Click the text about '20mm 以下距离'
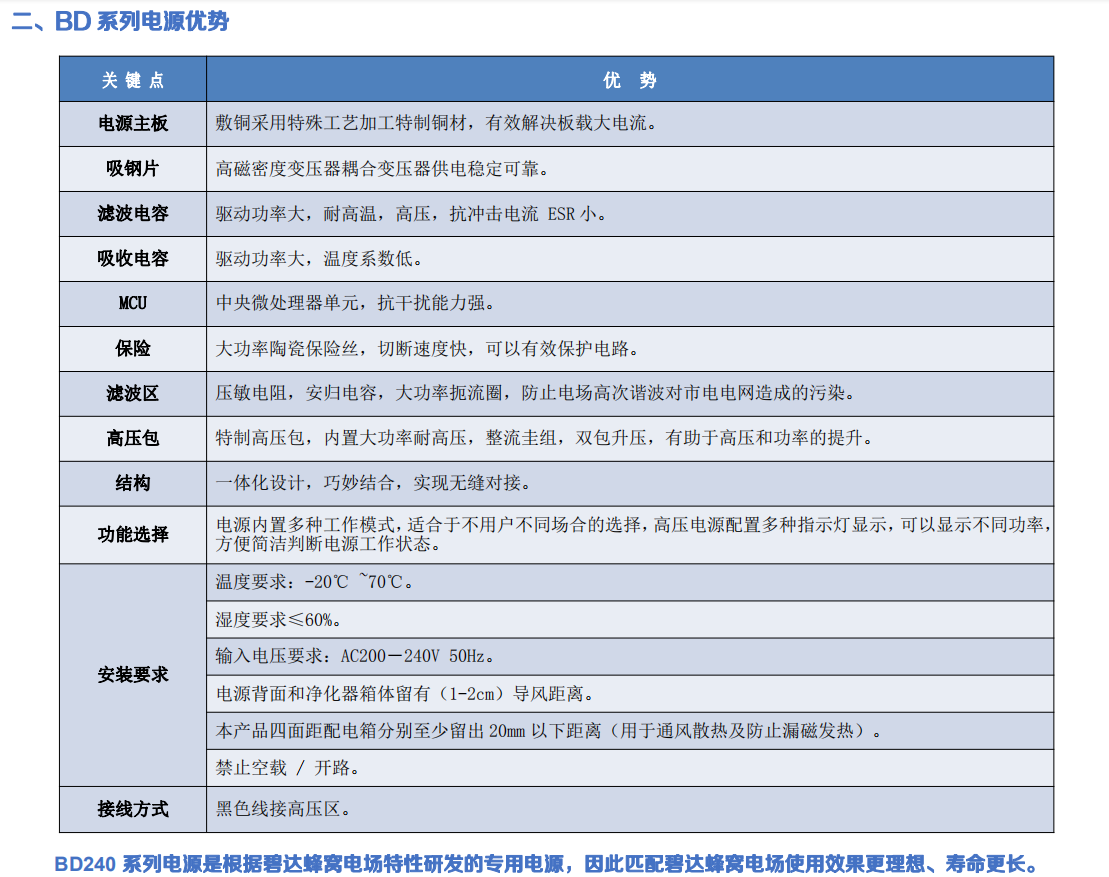1109x877 pixels. point(549,731)
